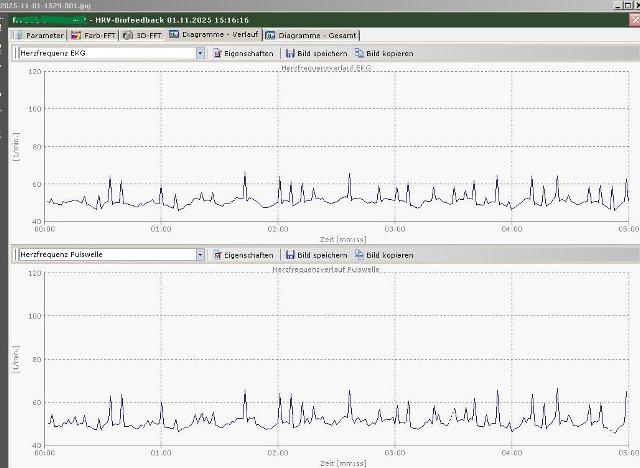Expand the Herzfrequenz EKG dropdown arrow
Viewport: 640px width, 468px height.
(x=200, y=53)
